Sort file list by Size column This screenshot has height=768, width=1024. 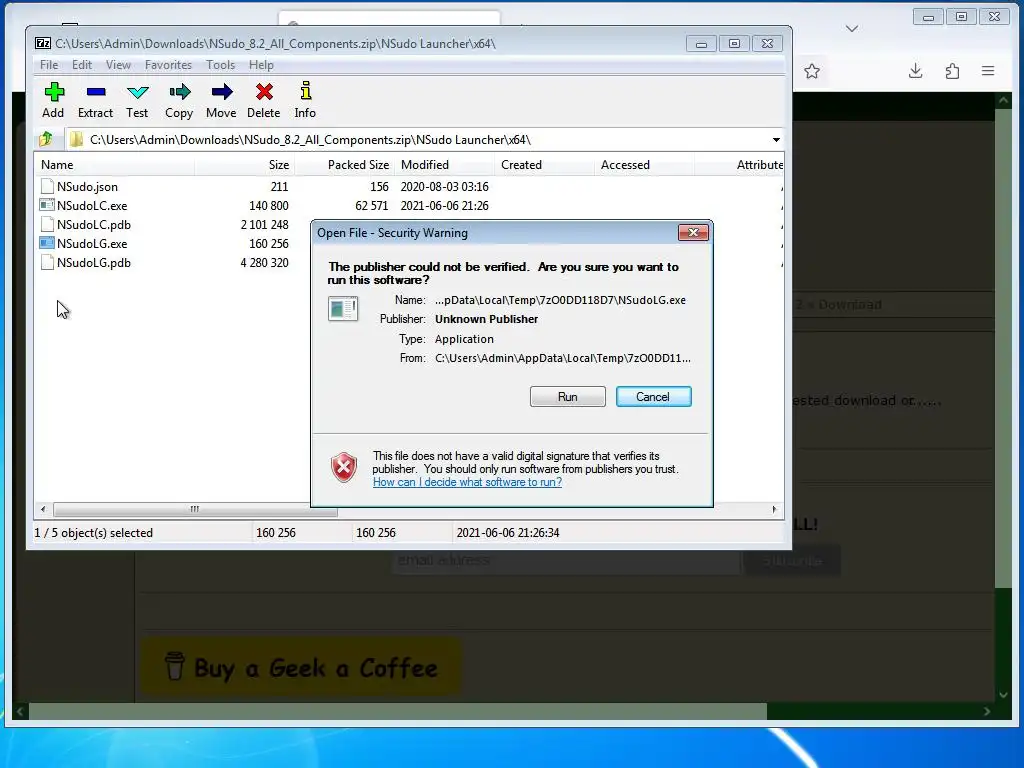tap(245, 165)
